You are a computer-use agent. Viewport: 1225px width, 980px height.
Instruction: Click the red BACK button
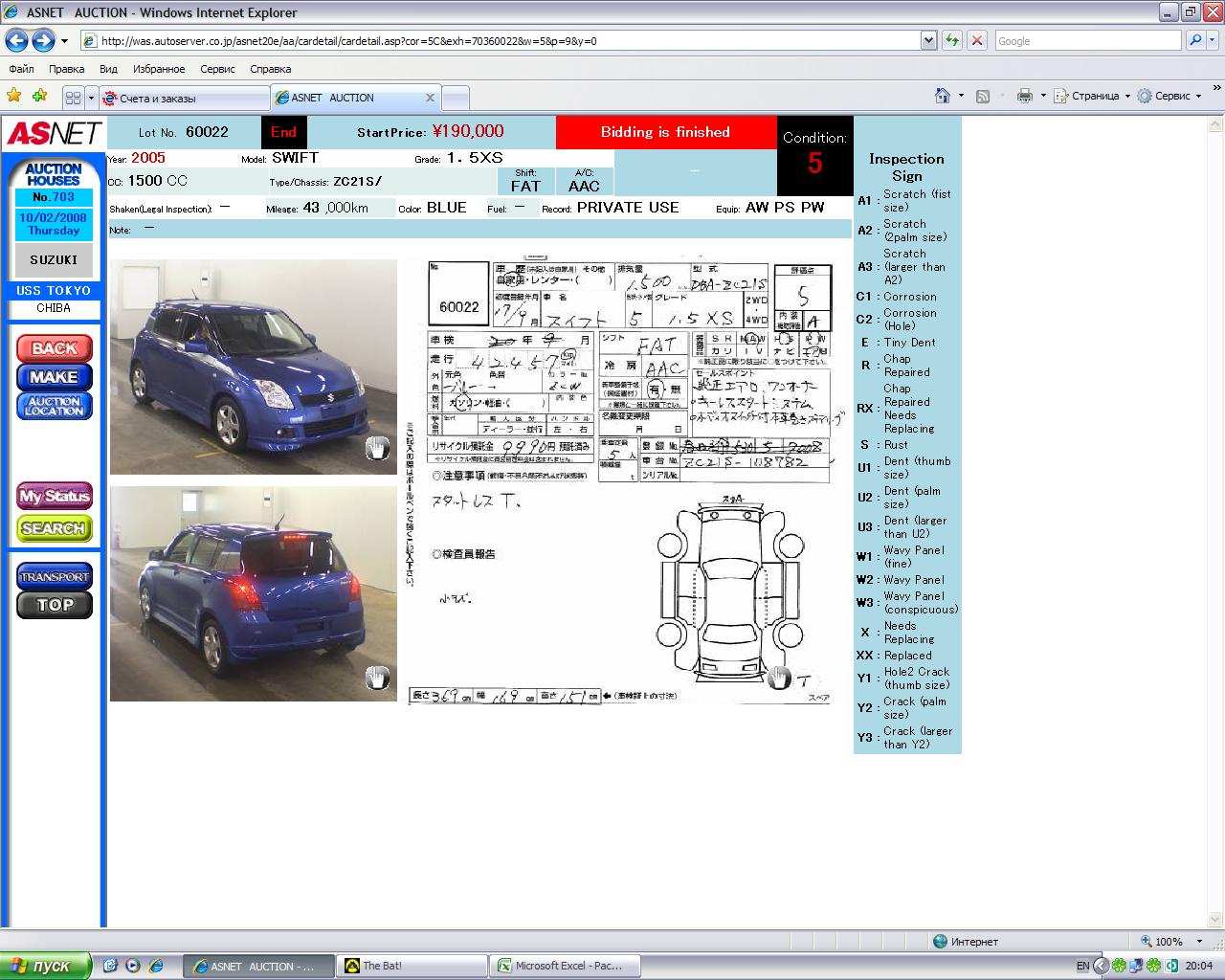coord(55,348)
